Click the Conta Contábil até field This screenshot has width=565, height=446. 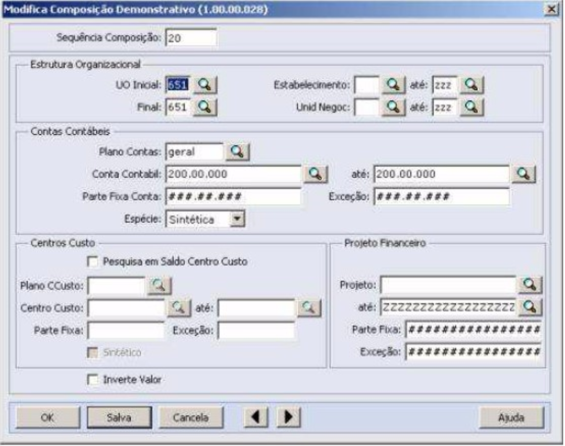tap(441, 174)
